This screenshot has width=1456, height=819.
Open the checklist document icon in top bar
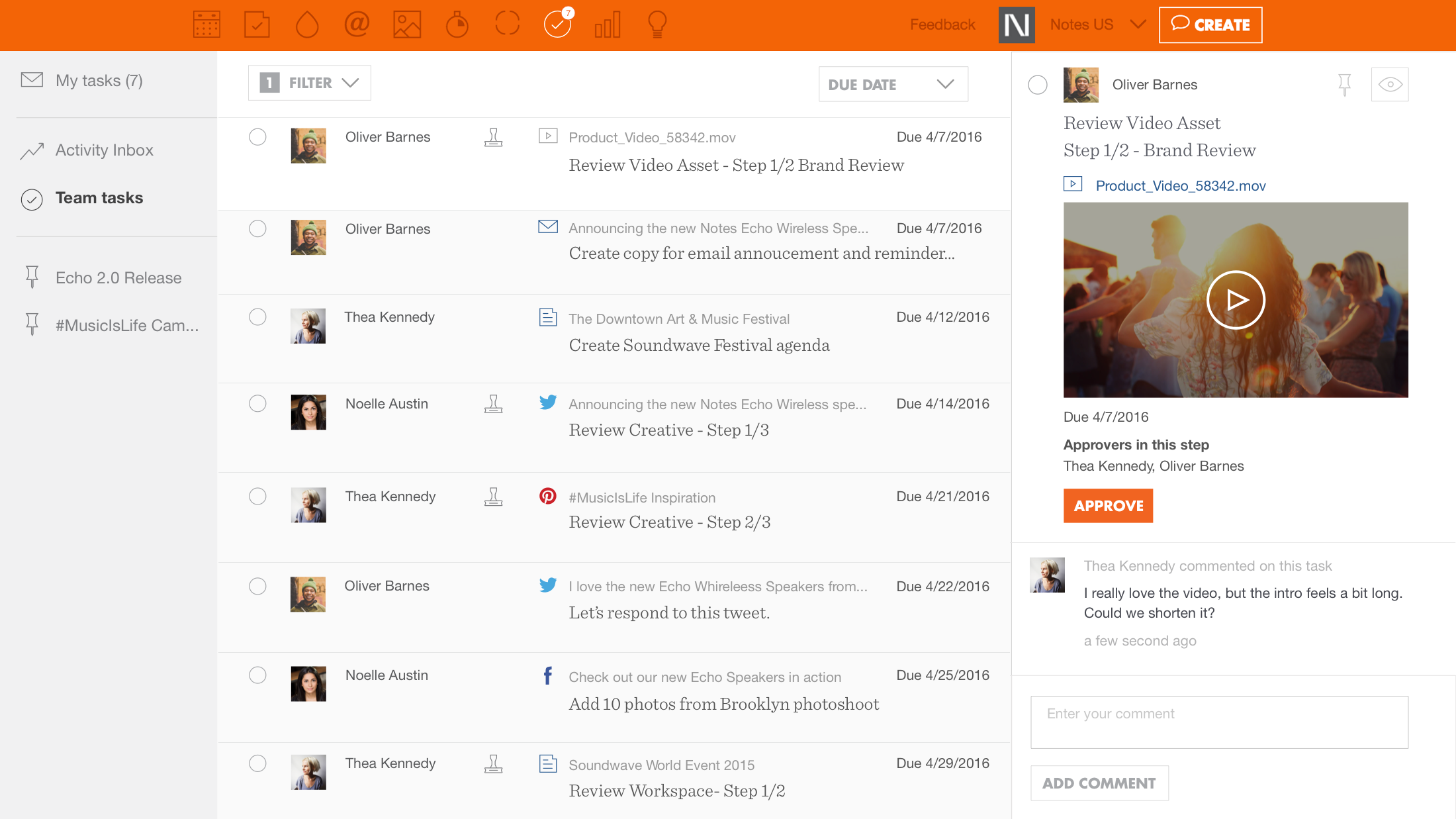tap(257, 24)
